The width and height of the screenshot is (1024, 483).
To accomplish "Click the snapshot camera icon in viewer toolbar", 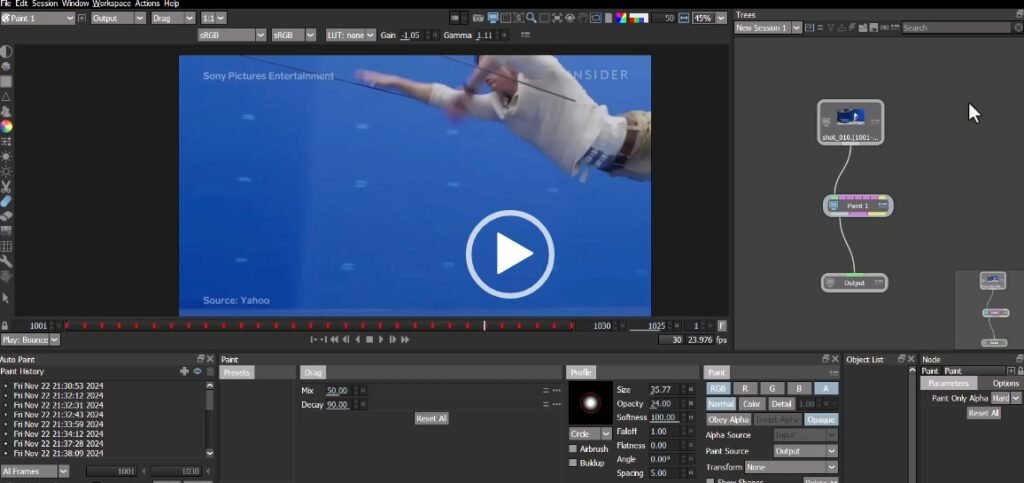I will point(478,18).
